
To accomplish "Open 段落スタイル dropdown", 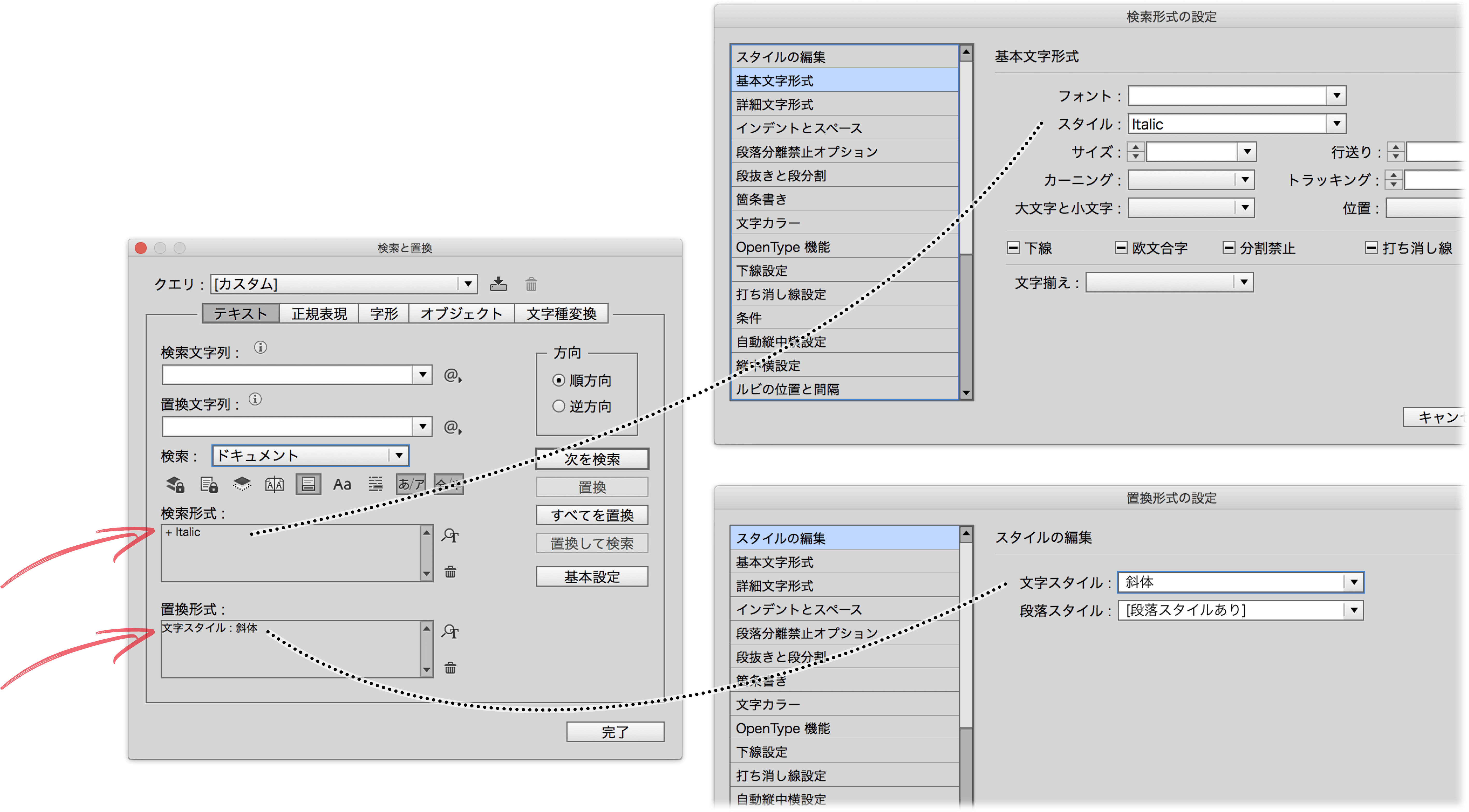I will (x=1241, y=610).
